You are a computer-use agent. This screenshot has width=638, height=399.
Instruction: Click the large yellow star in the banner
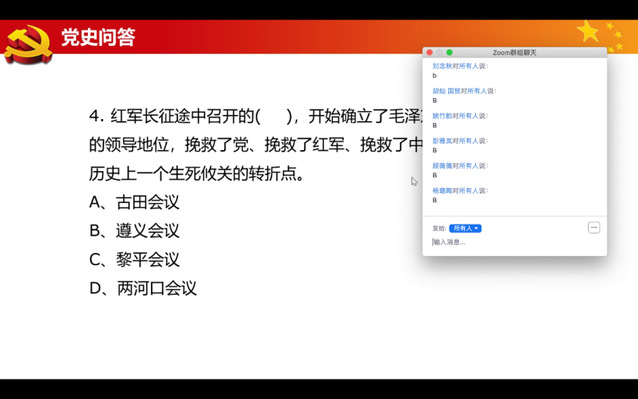tap(588, 32)
